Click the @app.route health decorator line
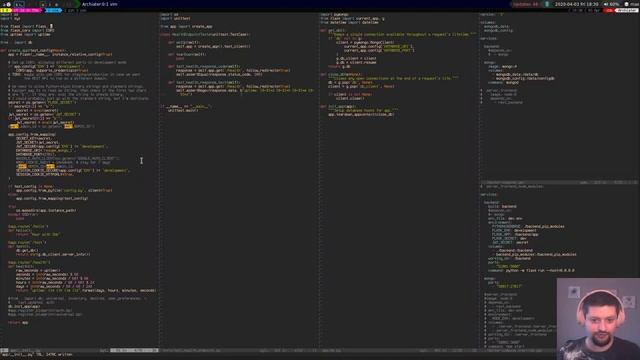 tap(29, 262)
